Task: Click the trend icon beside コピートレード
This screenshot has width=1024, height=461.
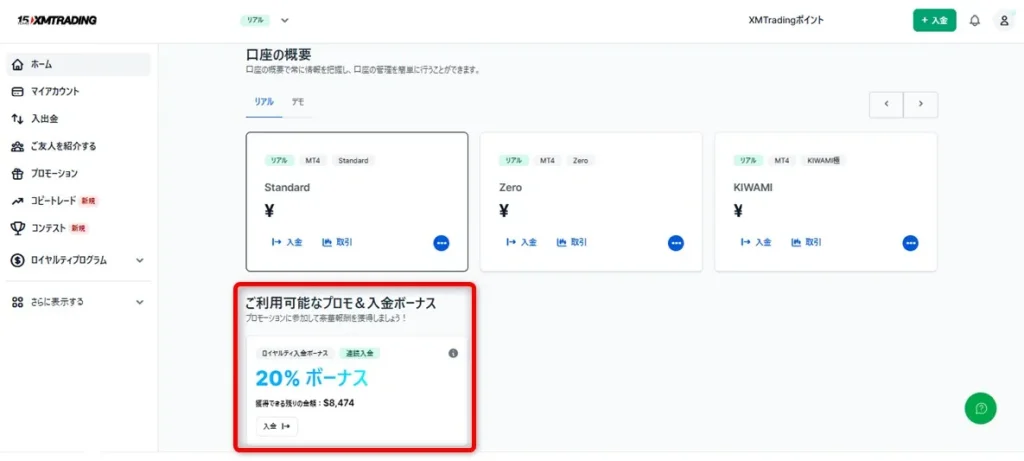Action: click(18, 201)
